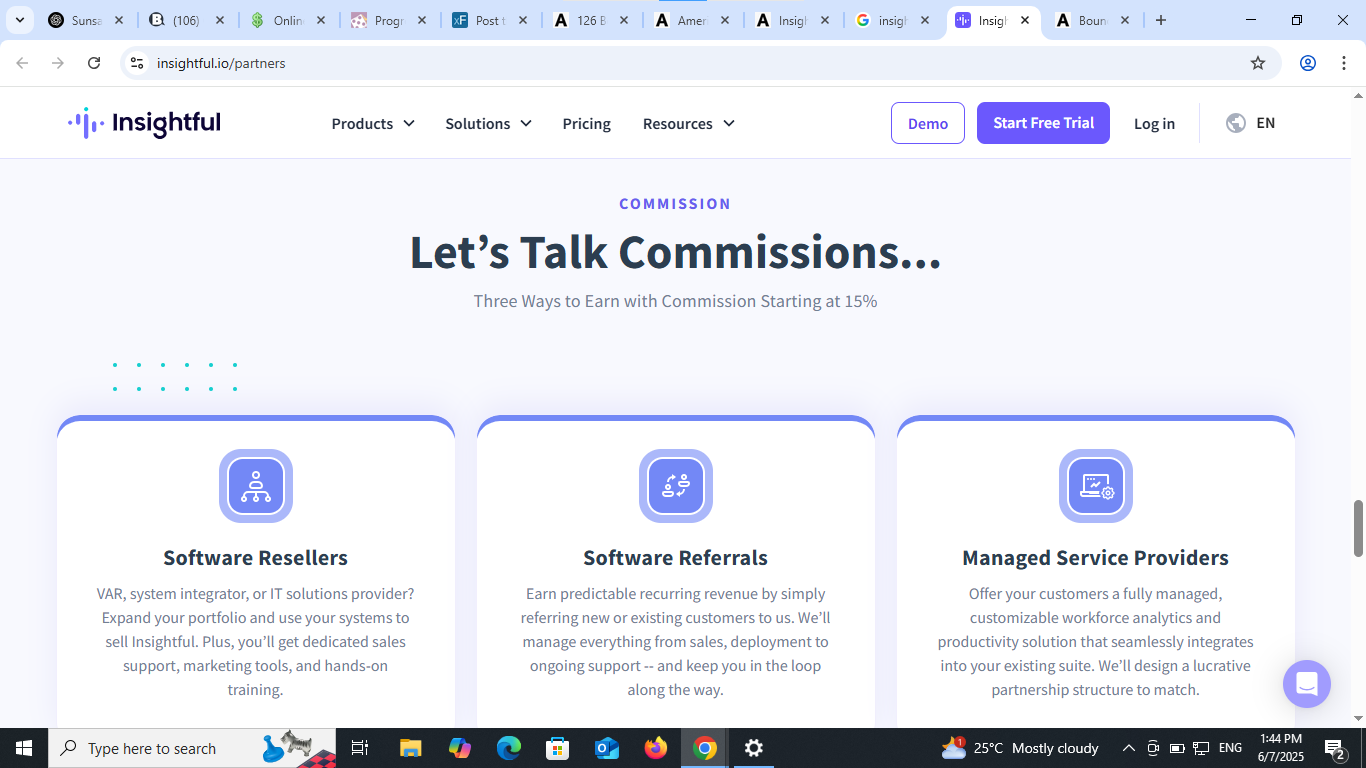Image resolution: width=1366 pixels, height=768 pixels.
Task: Expand the Products menu
Action: point(373,124)
